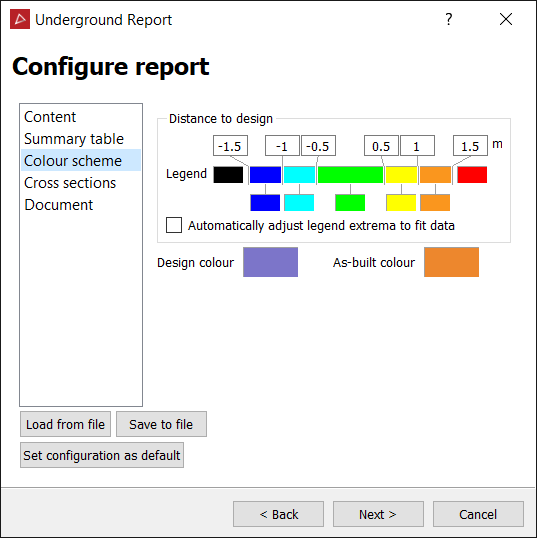Click Set configuration as default button

tap(102, 455)
